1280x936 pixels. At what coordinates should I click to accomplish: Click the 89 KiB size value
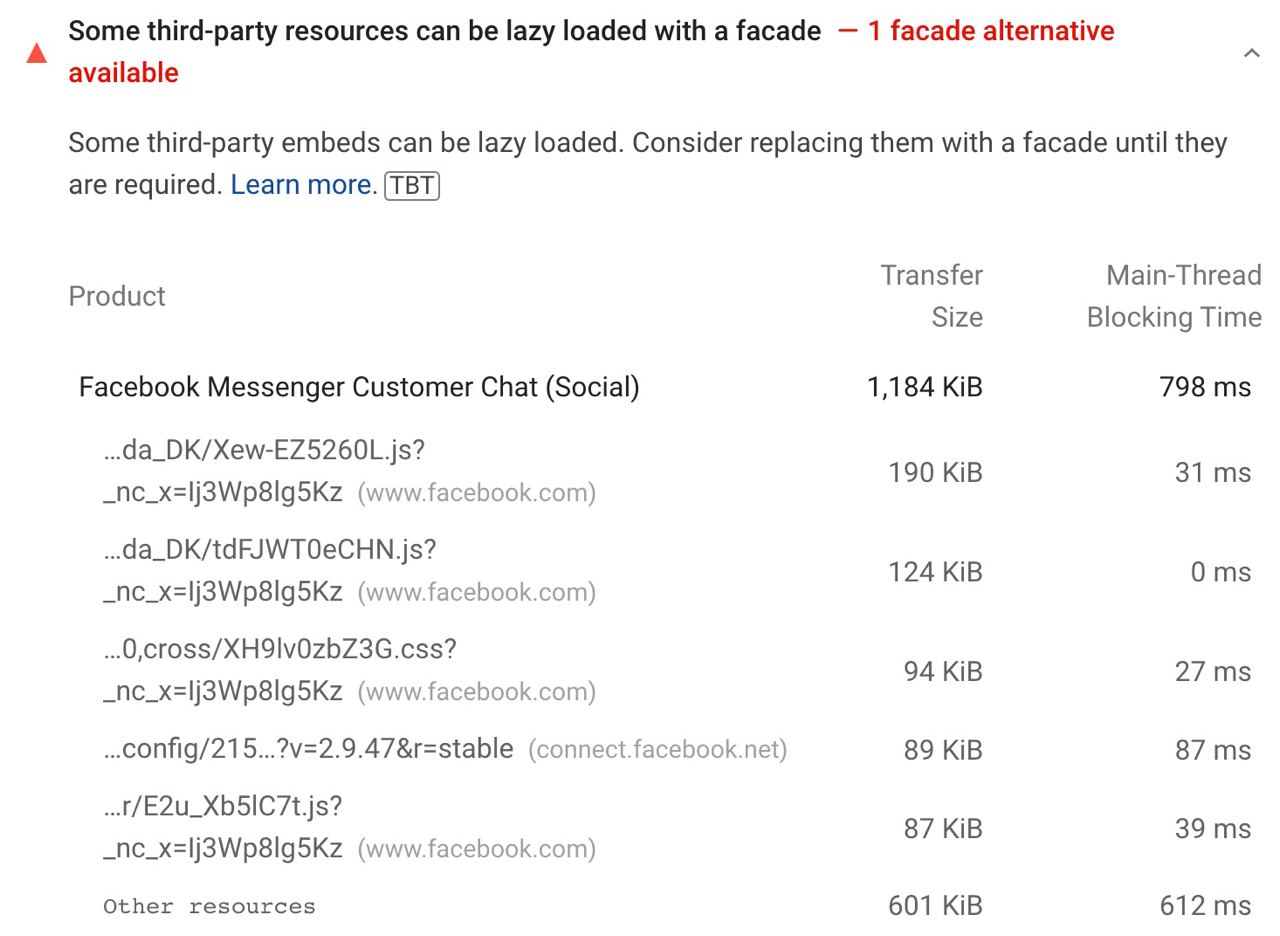pyautogui.click(x=943, y=750)
